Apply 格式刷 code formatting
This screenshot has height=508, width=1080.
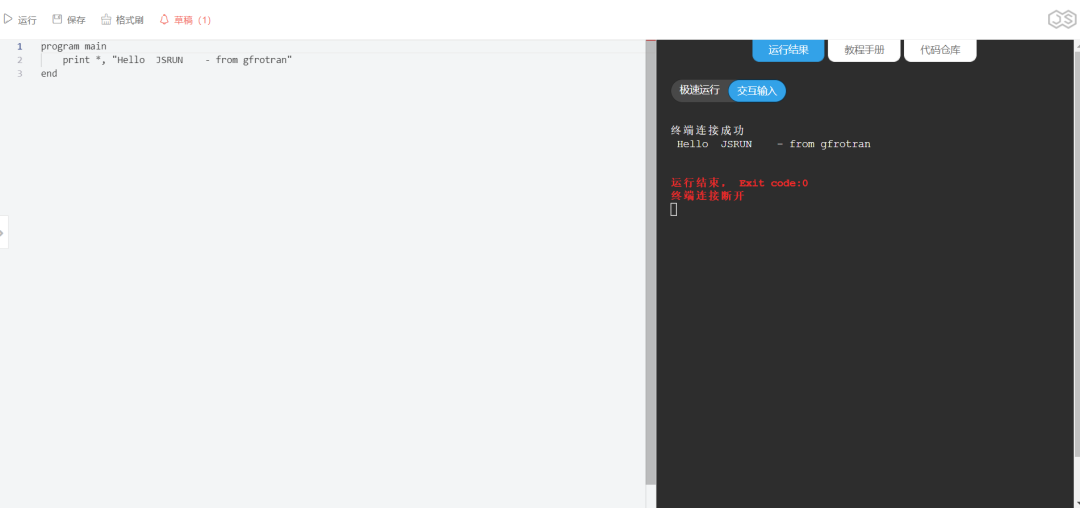tap(129, 20)
